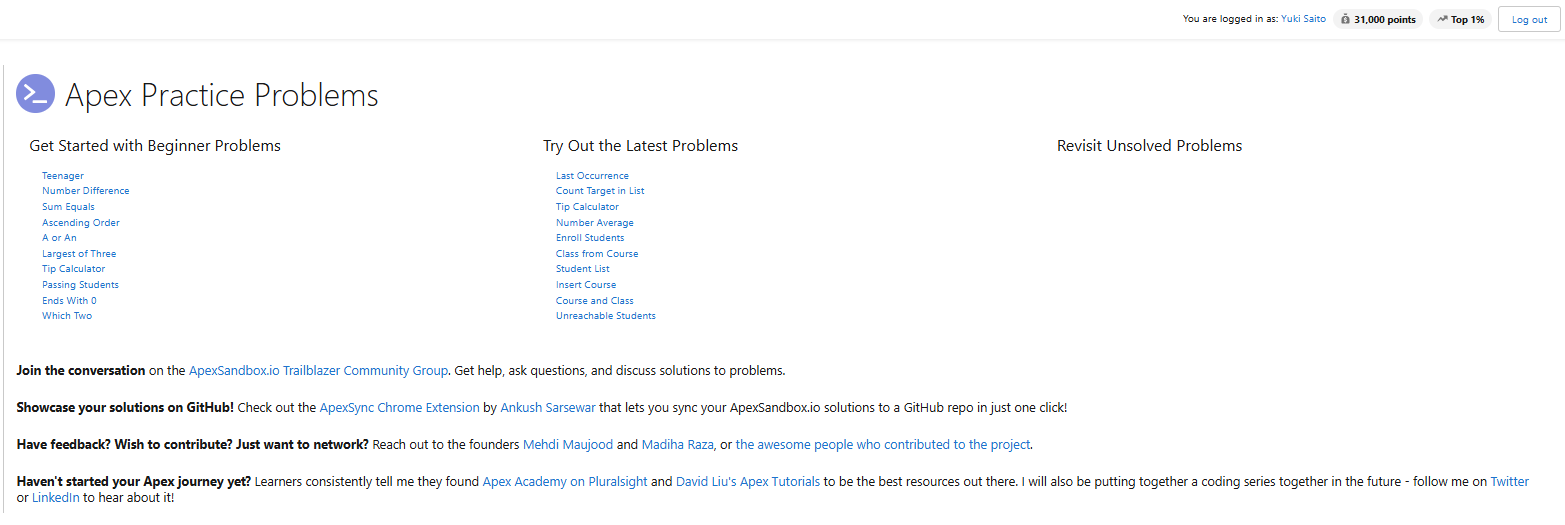
Task: Open the Teenager beginner problem
Action: (x=63, y=176)
